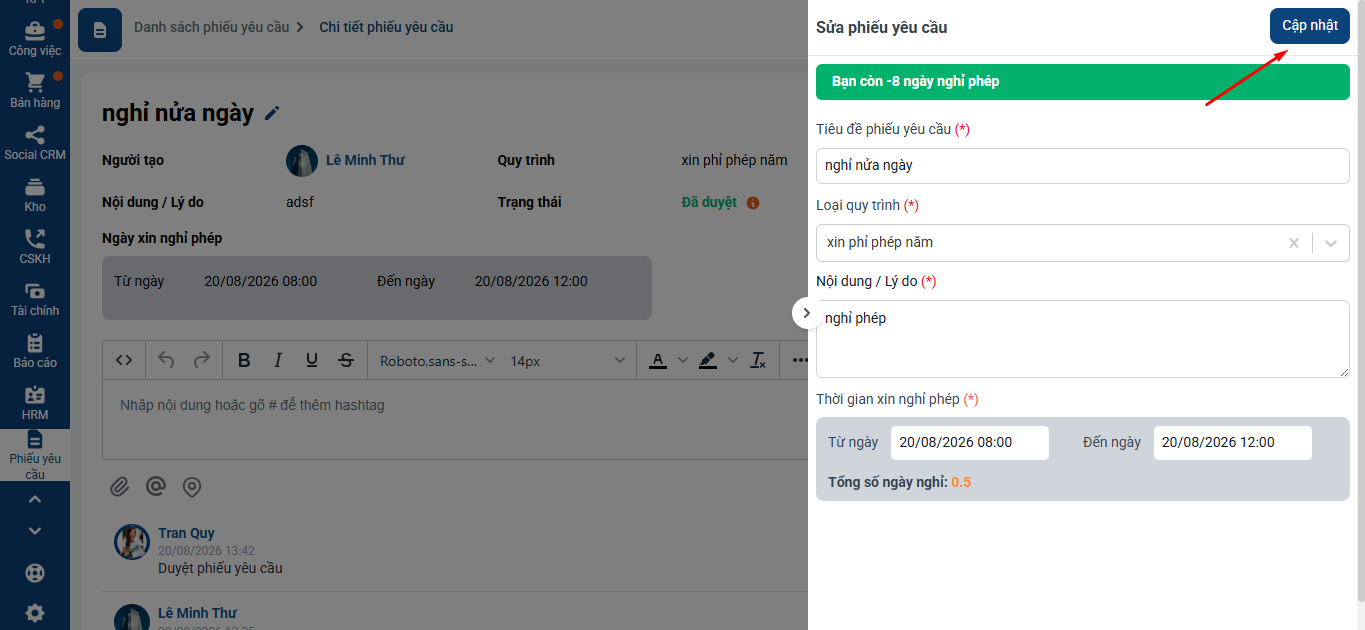Click the edit pencil beside the ticket title

click(x=272, y=114)
